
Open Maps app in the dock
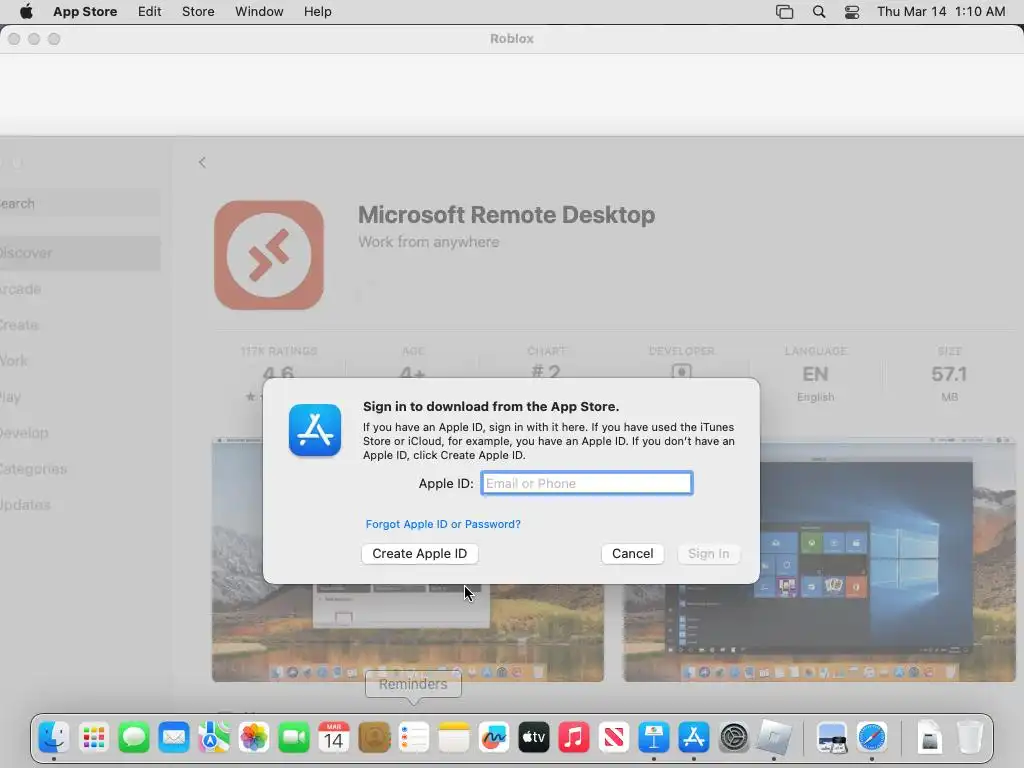click(x=214, y=737)
